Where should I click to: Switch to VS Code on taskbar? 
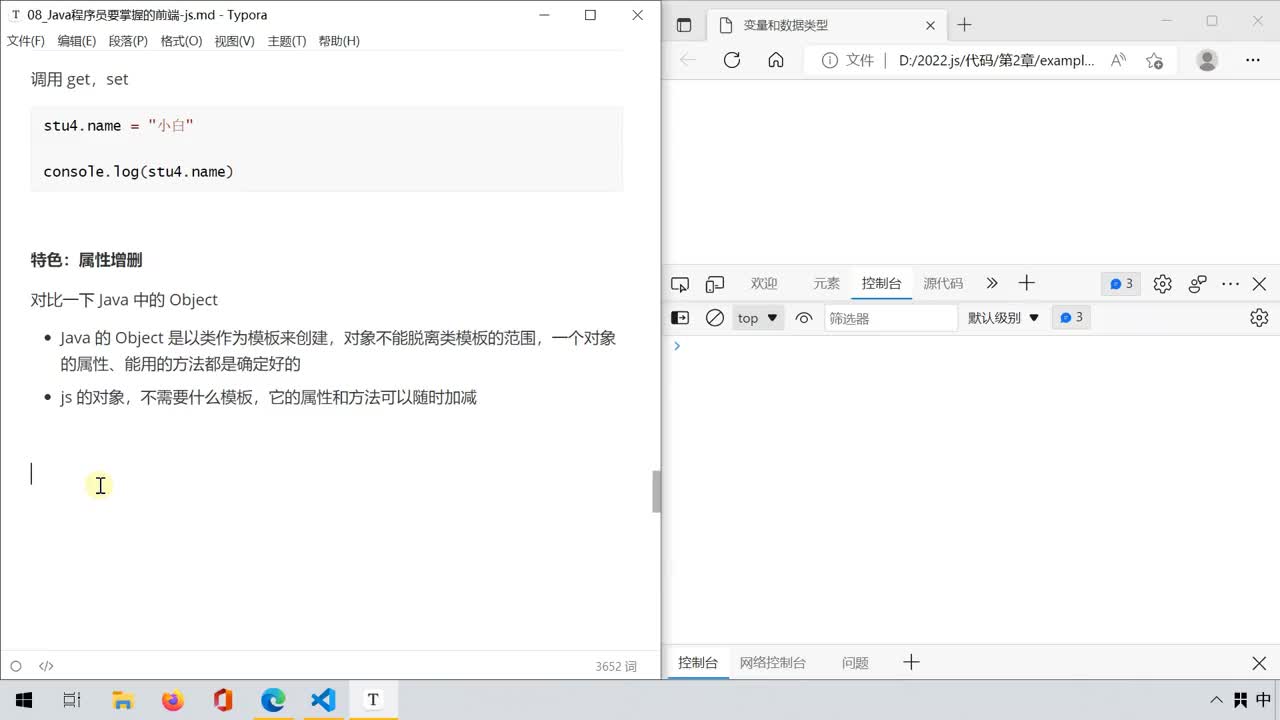[x=323, y=700]
